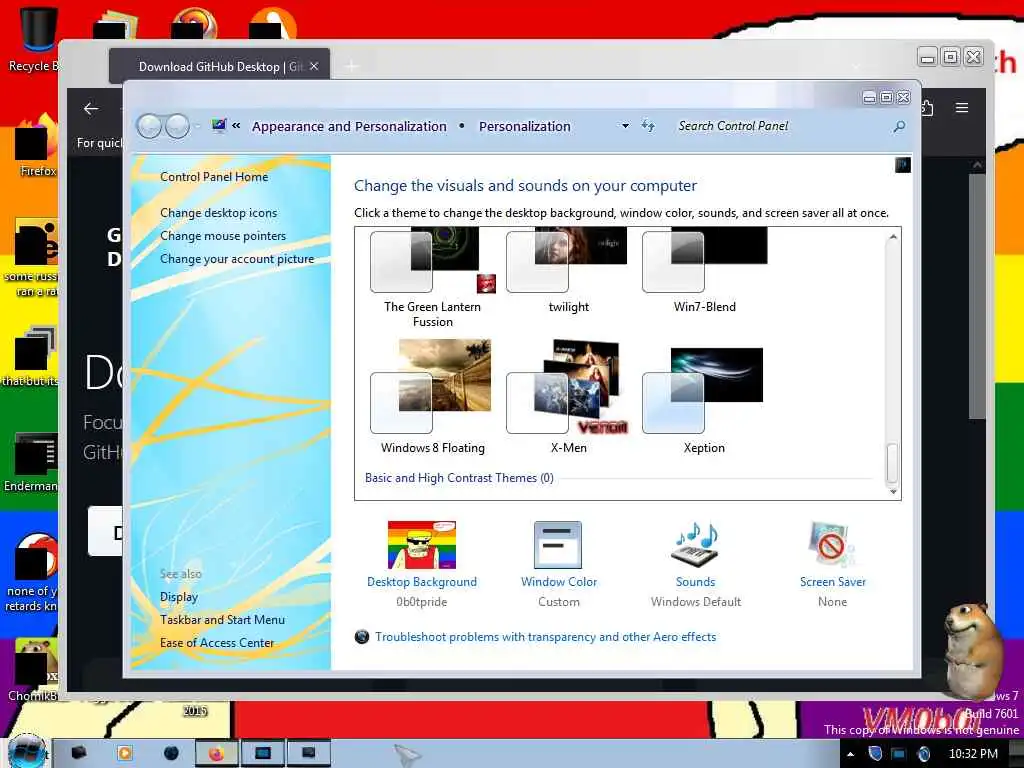
Task: Open the address bar history dropdown
Action: [625, 126]
